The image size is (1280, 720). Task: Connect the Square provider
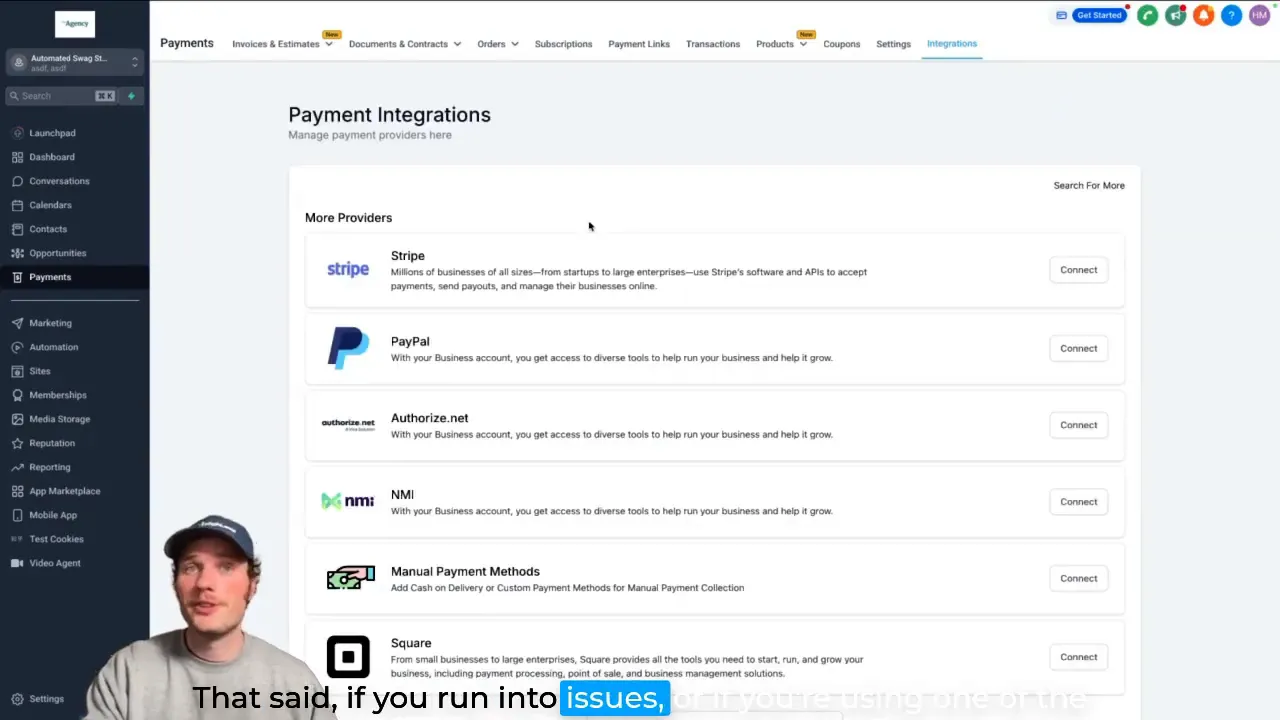(1078, 657)
